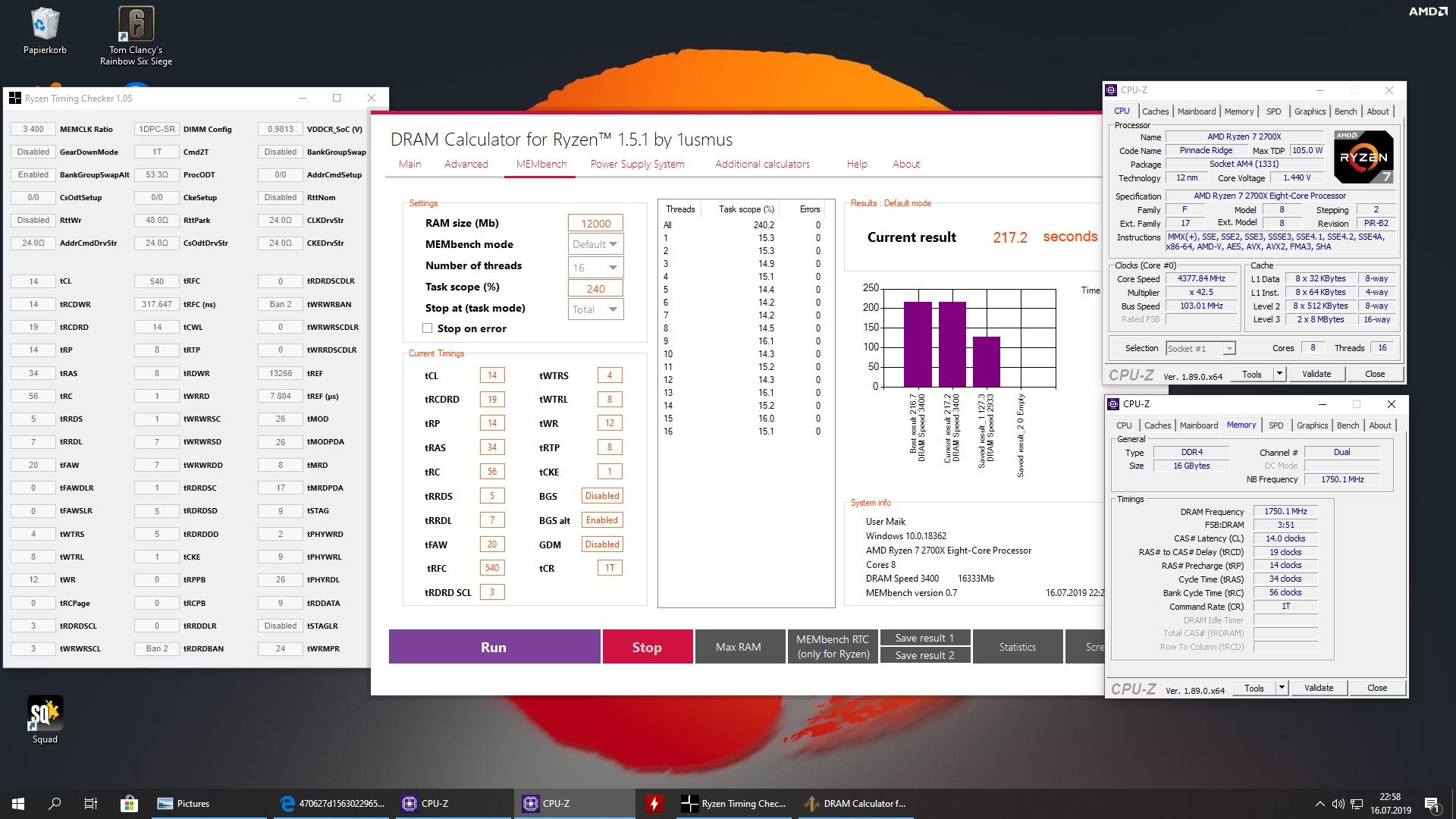Click the Core Speed value 4377.84 MHz
This screenshot has width=1456, height=819.
[1201, 278]
